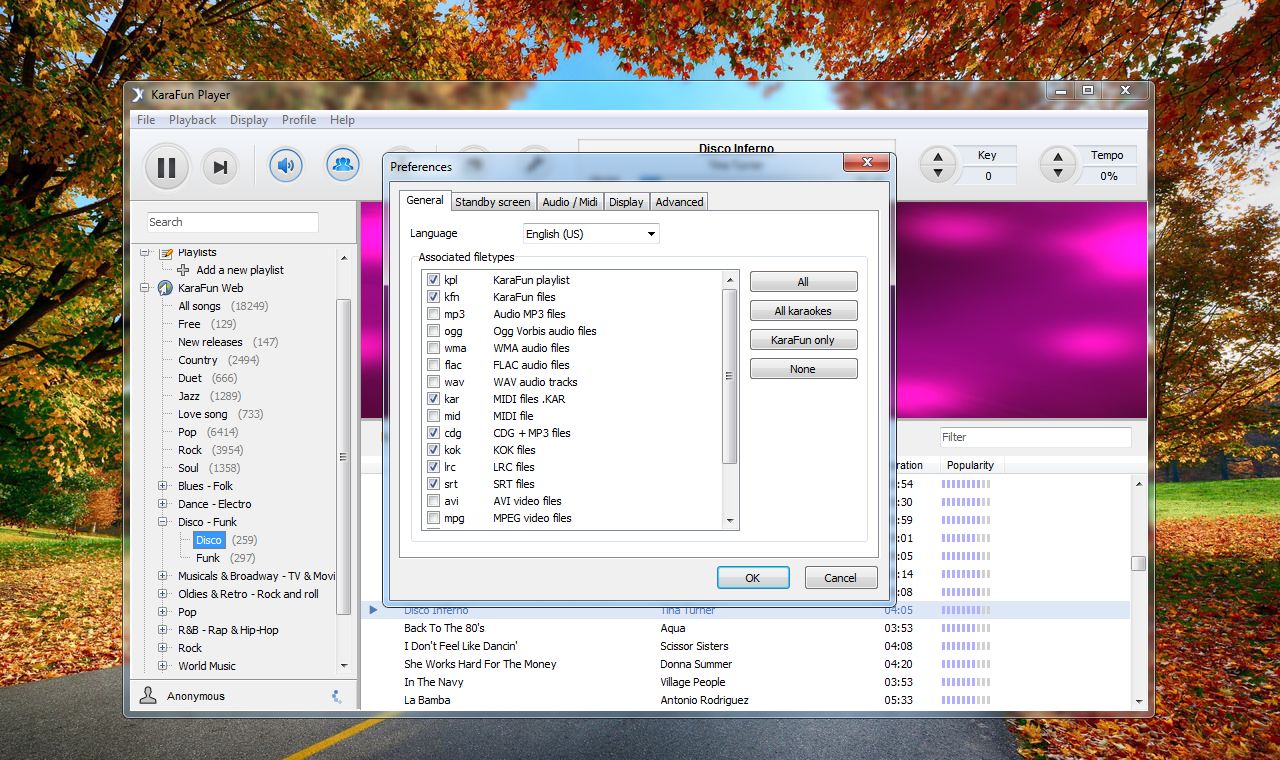Open the File menu
The height and width of the screenshot is (760, 1280).
146,120
